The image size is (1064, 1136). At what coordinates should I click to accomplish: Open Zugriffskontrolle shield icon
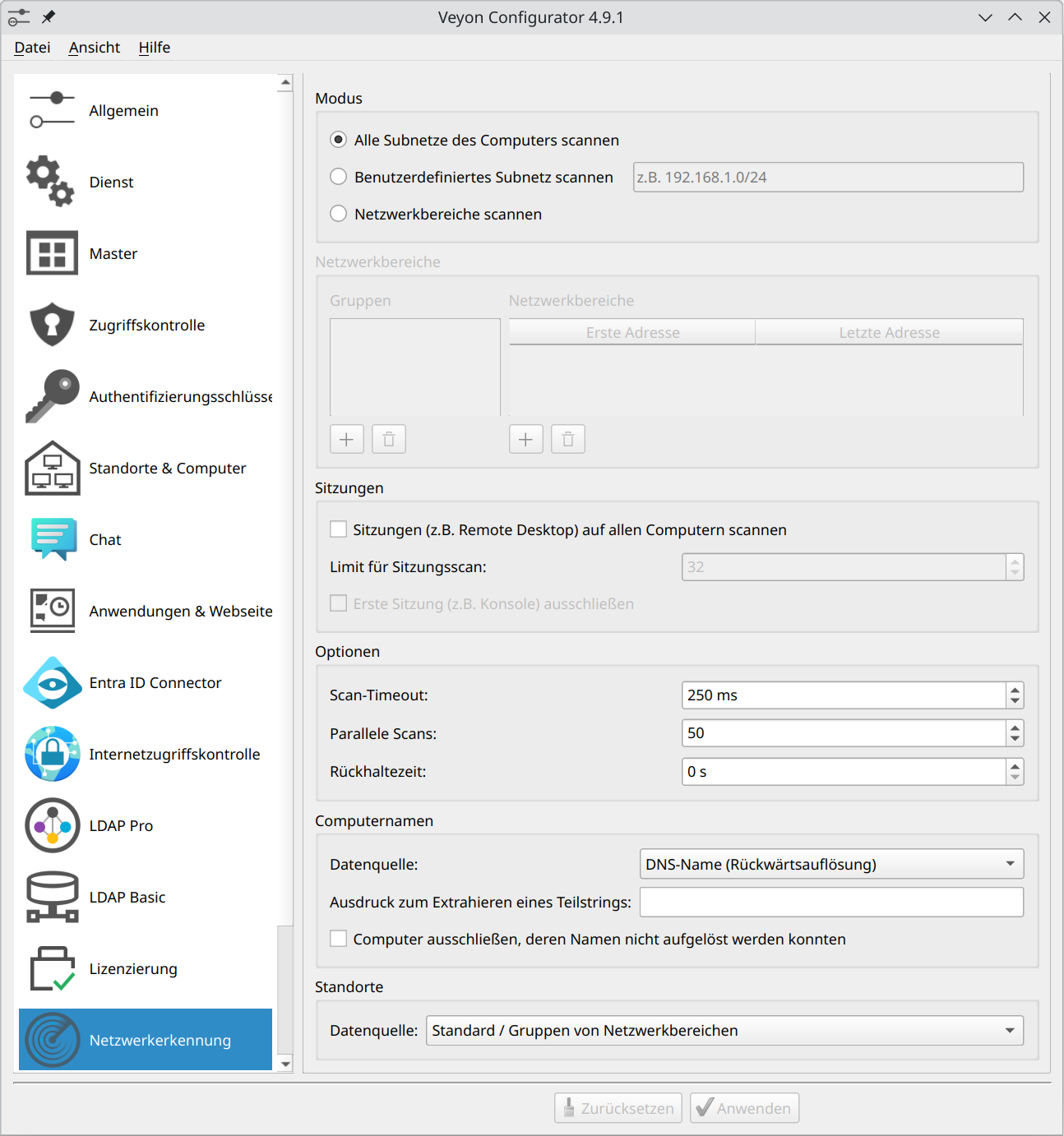pyautogui.click(x=52, y=325)
